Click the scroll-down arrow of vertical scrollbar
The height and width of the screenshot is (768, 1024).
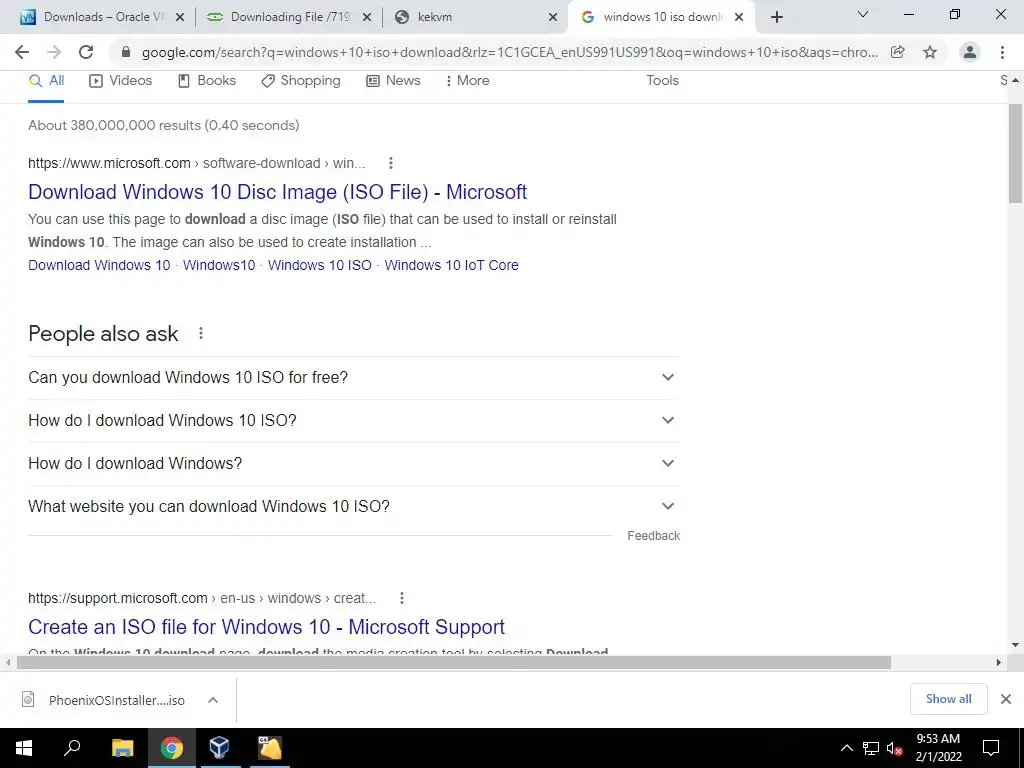coord(1015,645)
